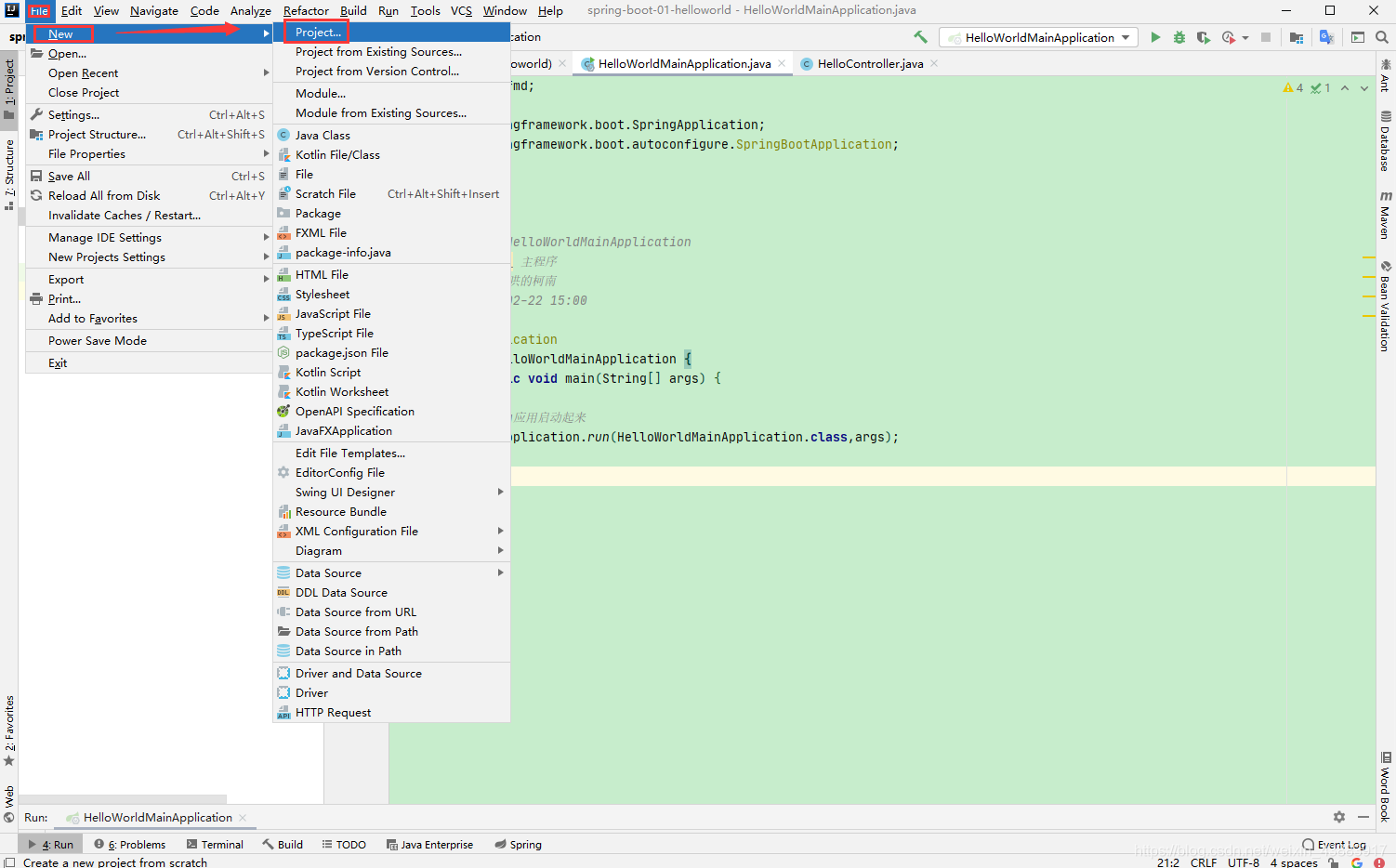Click the green Run button in toolbar
1396x868 pixels.
(1155, 37)
